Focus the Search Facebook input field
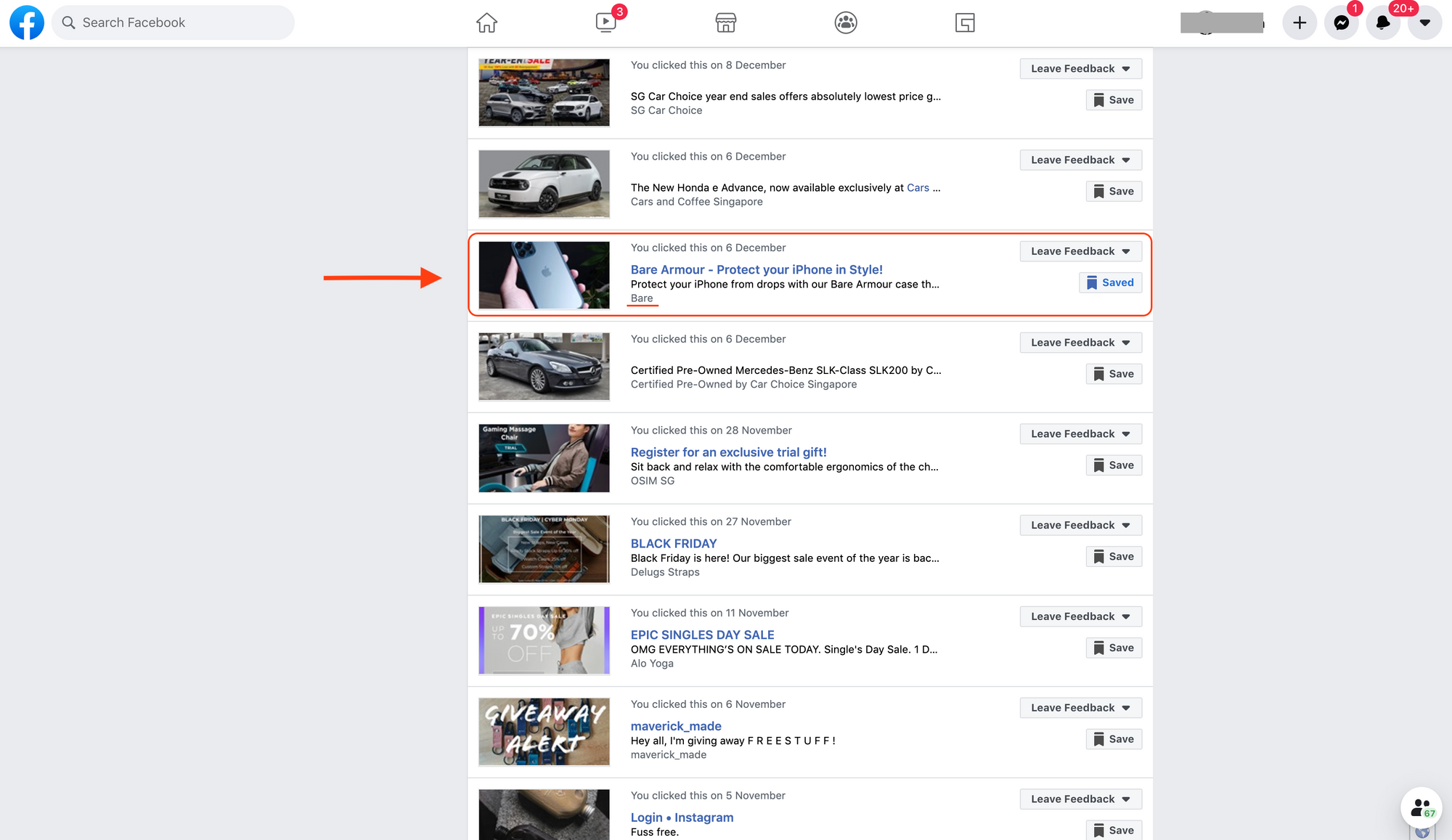Image resolution: width=1452 pixels, height=840 pixels. 173,23
